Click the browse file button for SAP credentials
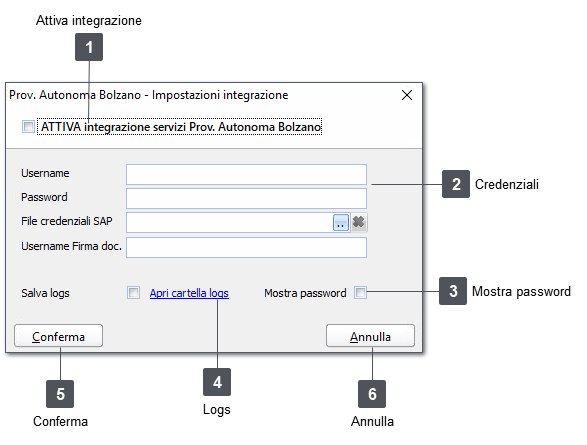587x445 pixels. point(341,222)
